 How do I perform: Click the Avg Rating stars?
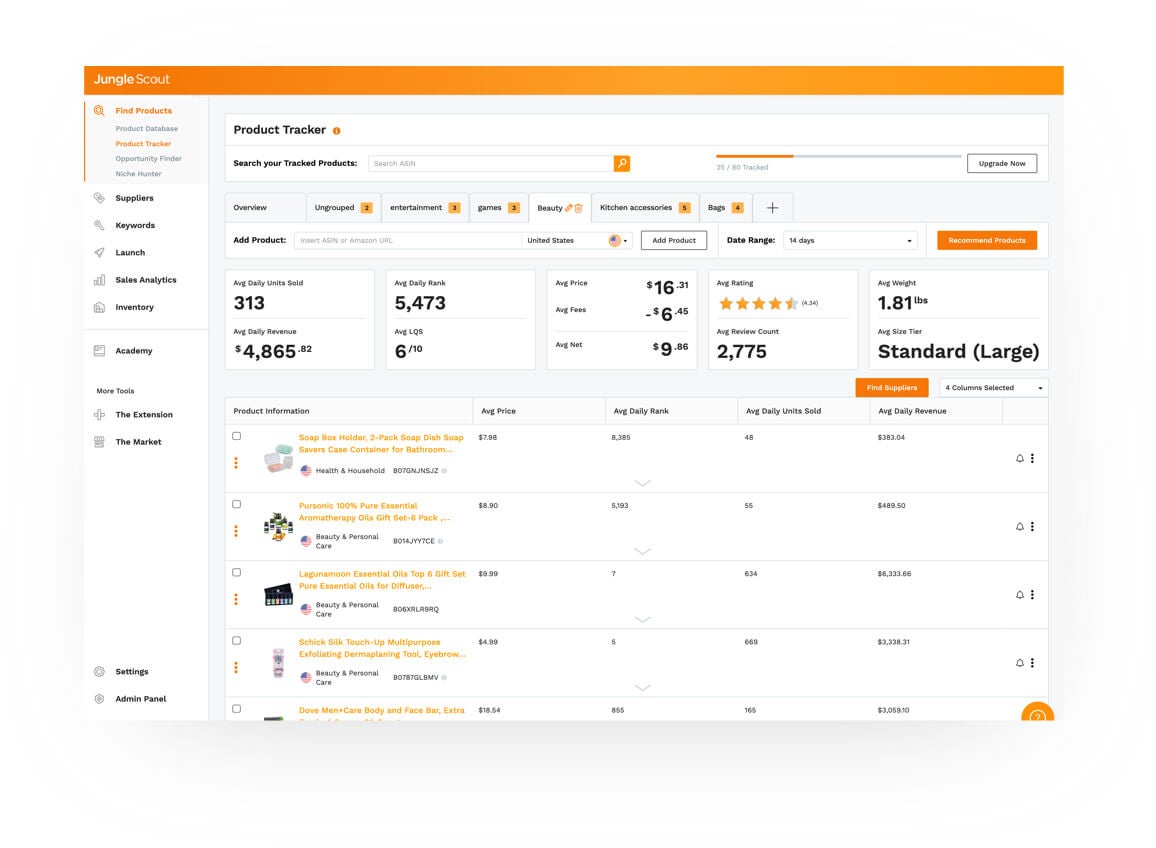[x=758, y=303]
